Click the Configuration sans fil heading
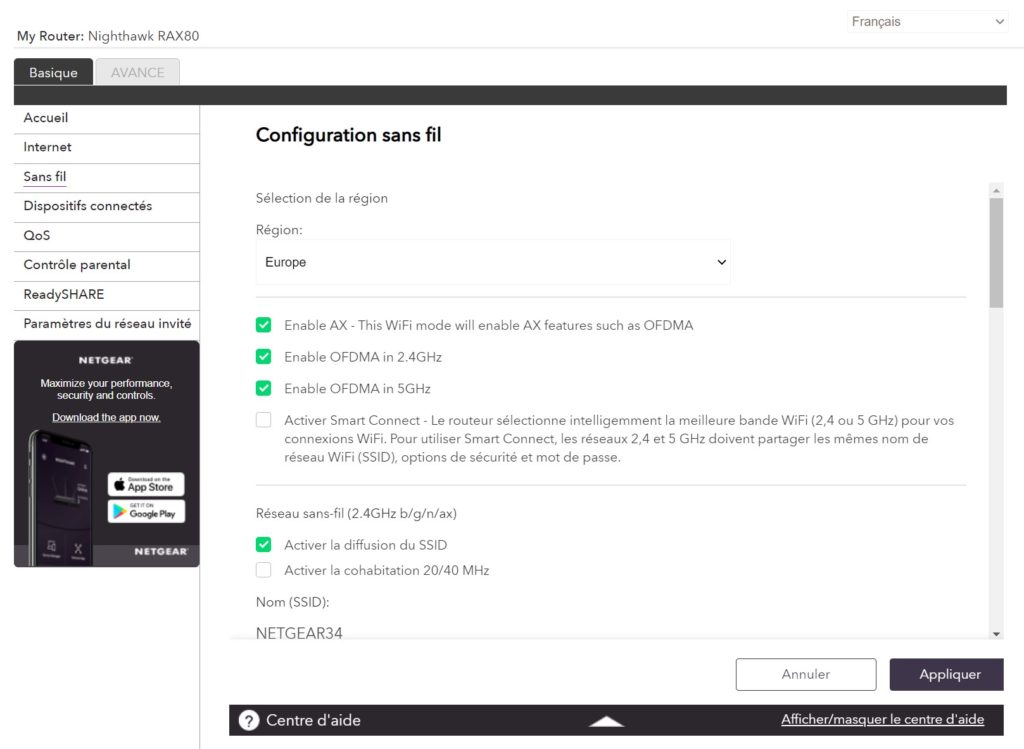Image resolution: width=1024 pixels, height=749 pixels. tap(349, 135)
